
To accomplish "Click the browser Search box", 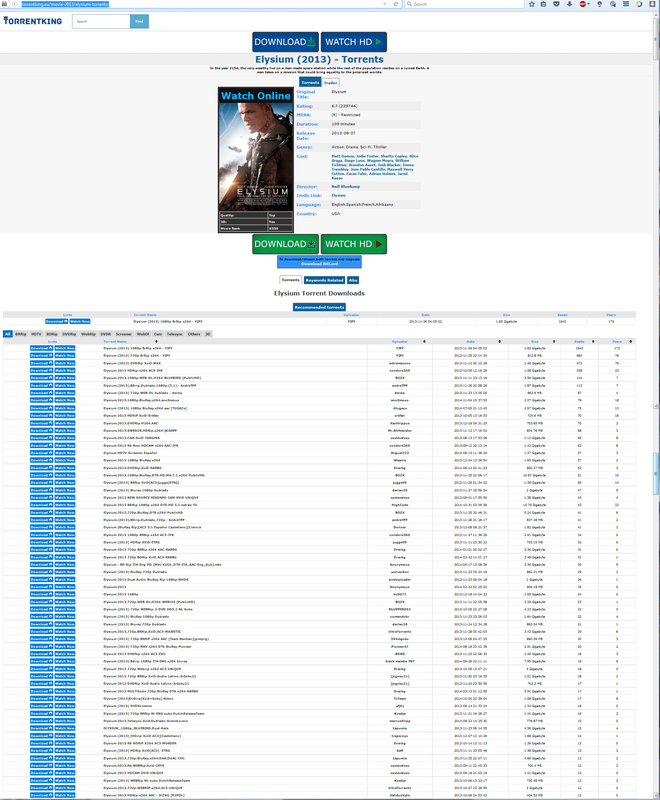I will pos(467,4).
